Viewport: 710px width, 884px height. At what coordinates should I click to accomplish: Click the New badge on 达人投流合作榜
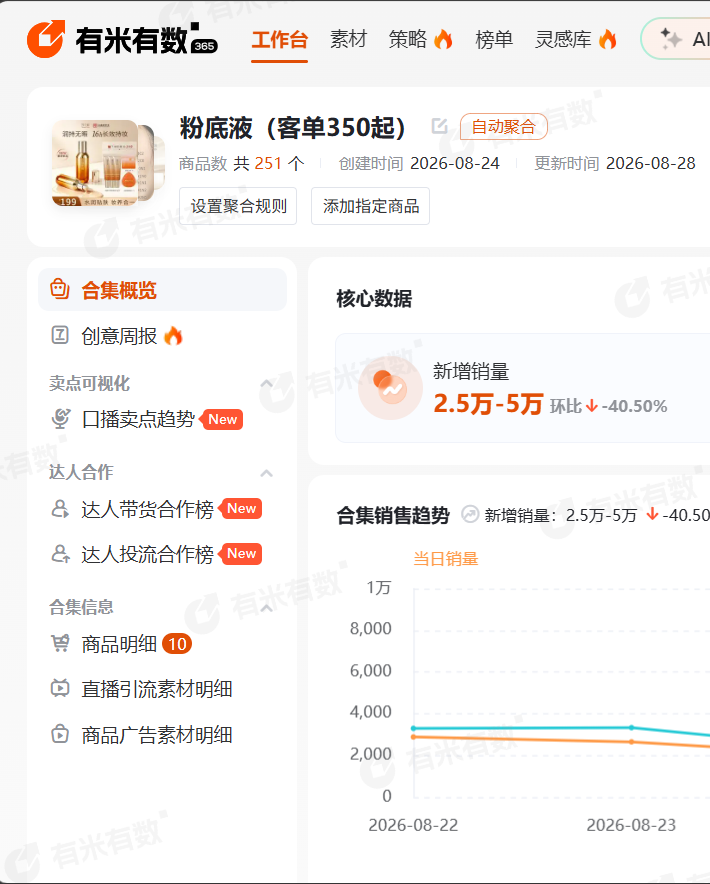point(241,554)
